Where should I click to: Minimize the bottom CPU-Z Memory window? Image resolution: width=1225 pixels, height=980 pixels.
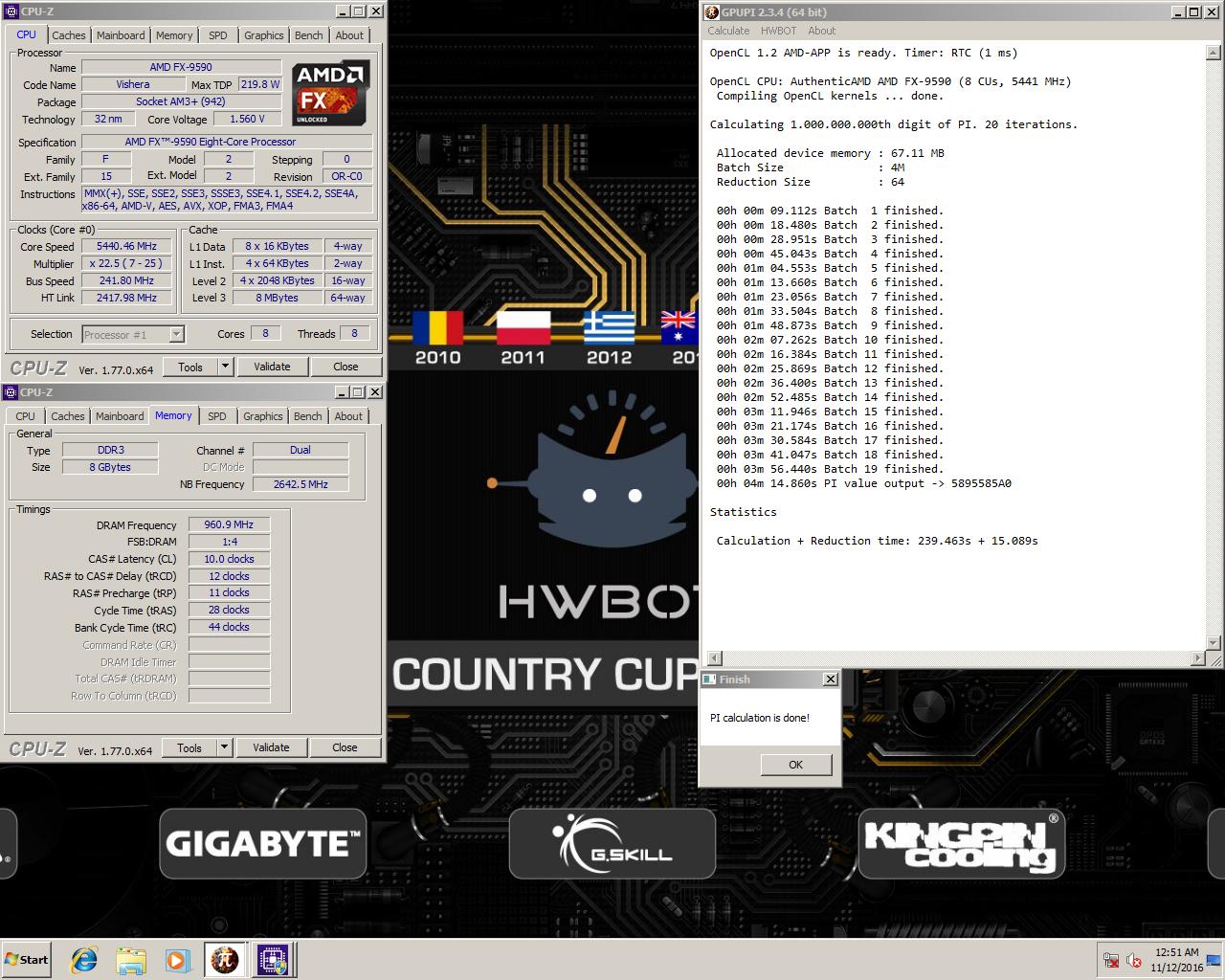(342, 392)
